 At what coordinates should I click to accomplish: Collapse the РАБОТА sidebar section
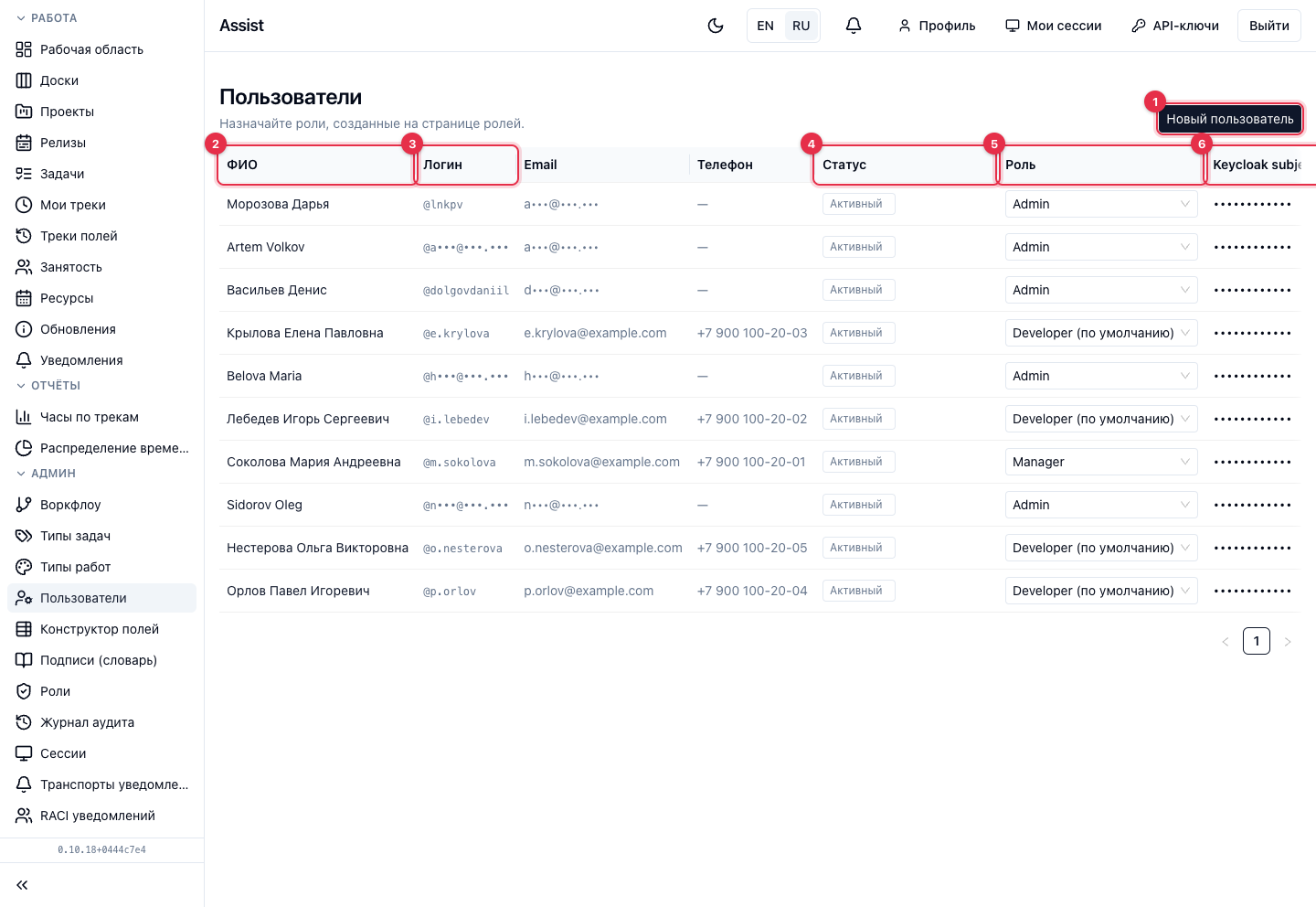pyautogui.click(x=47, y=18)
